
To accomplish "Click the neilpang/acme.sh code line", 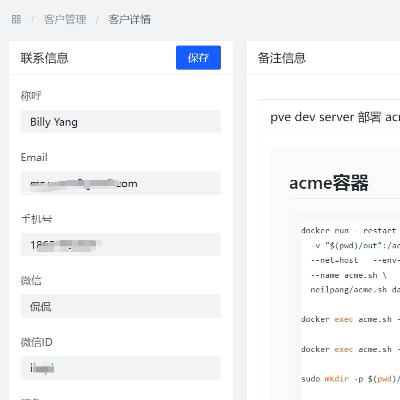I will coord(355,290).
